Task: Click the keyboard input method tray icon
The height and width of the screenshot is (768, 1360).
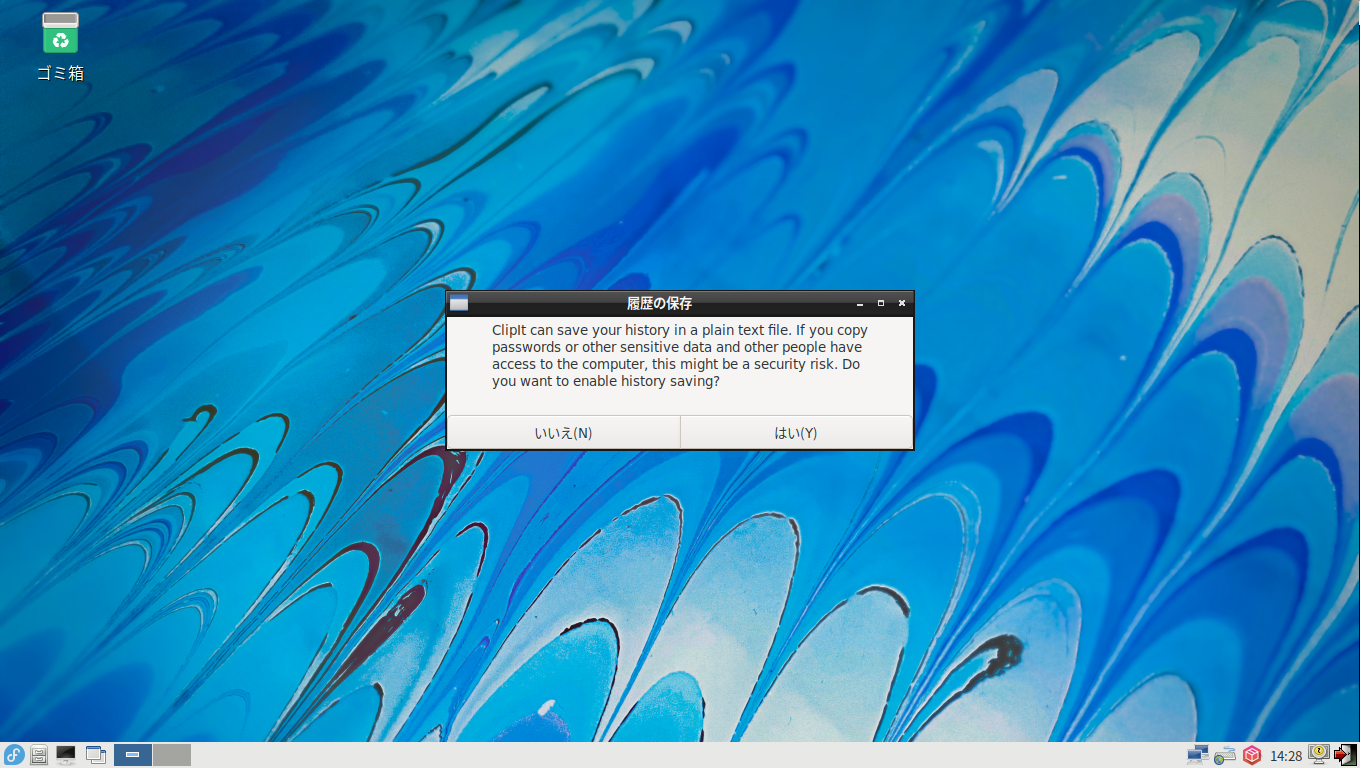Action: point(1225,755)
